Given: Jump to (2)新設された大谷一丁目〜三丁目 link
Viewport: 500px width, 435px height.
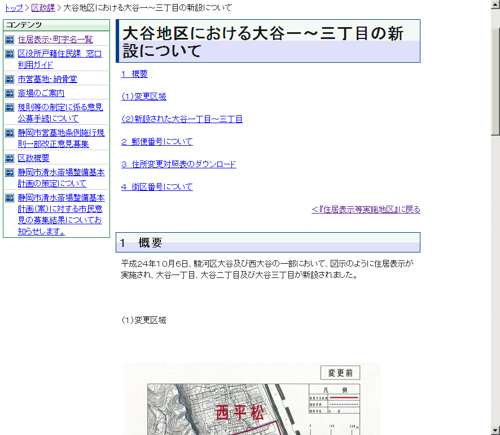Looking at the screenshot, I should pos(182,119).
